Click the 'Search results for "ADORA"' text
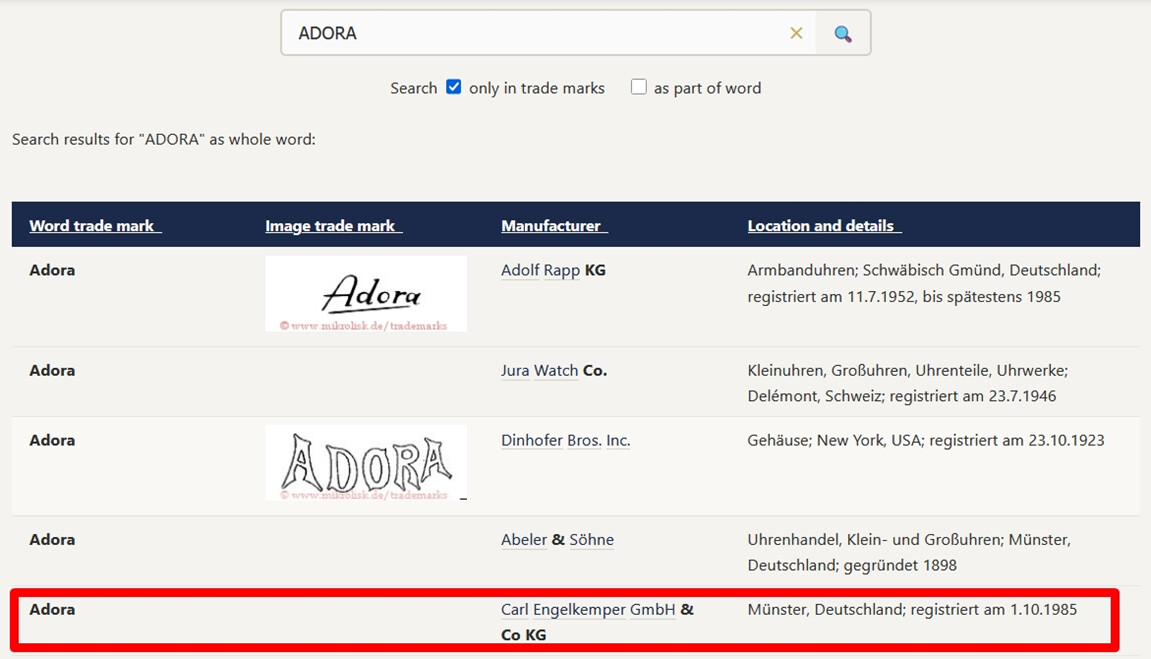1151x659 pixels. [x=107, y=139]
